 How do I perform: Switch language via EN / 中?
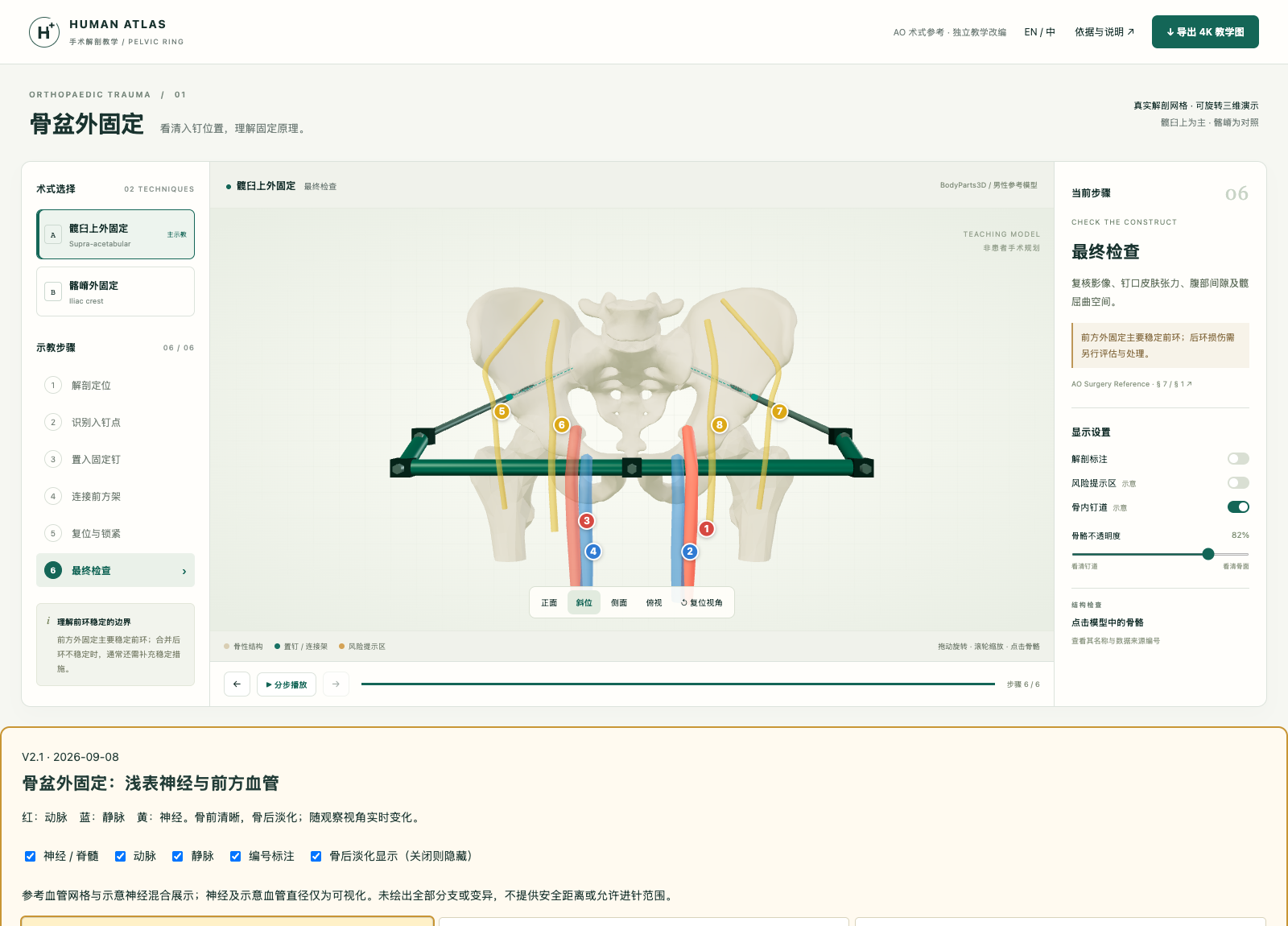point(1039,32)
